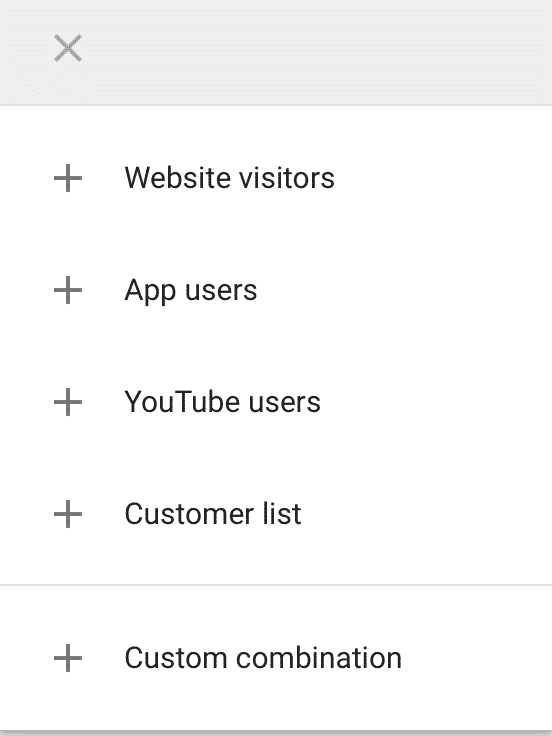Click the plus icon beside App users
This screenshot has width=552, height=736.
[68, 290]
